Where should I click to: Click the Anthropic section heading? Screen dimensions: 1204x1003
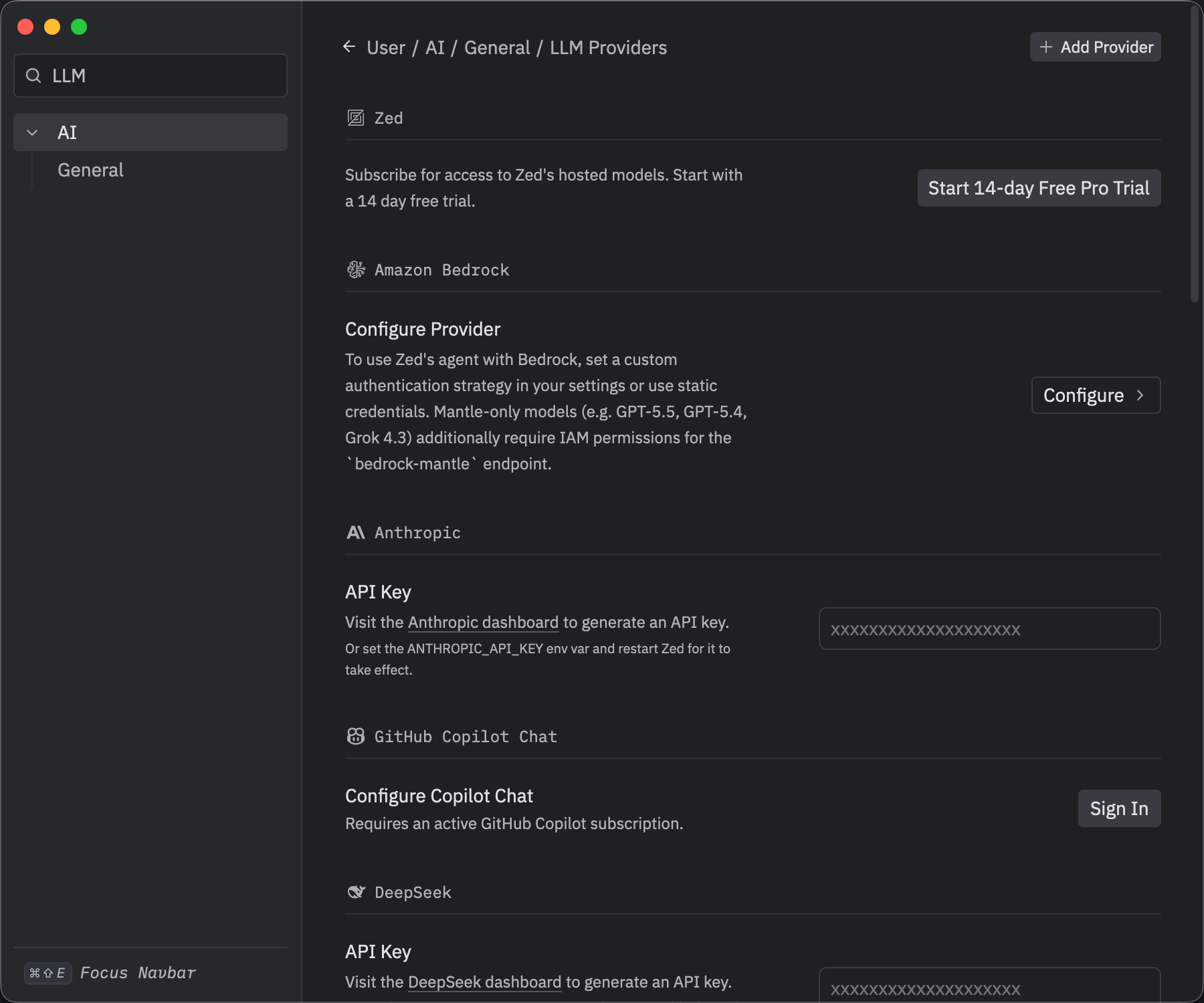pyautogui.click(x=417, y=533)
